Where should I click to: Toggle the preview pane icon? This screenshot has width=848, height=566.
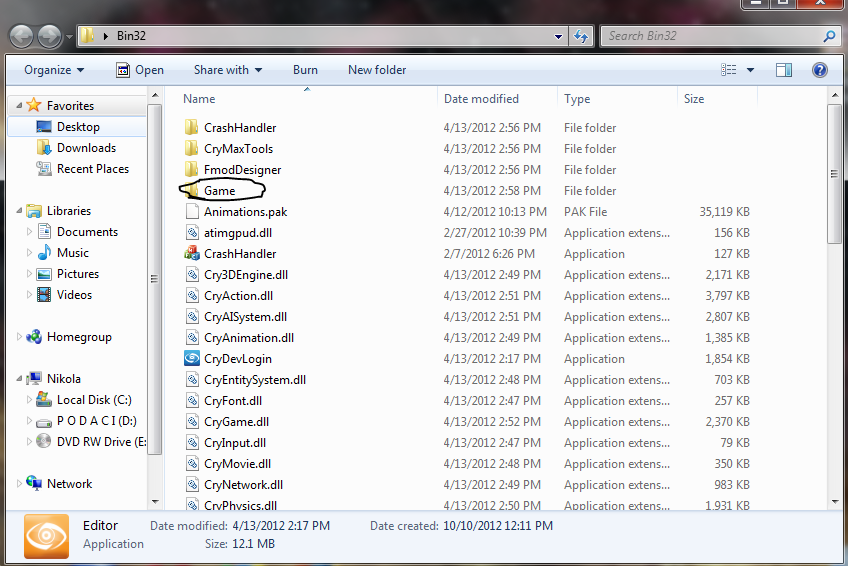pos(784,70)
